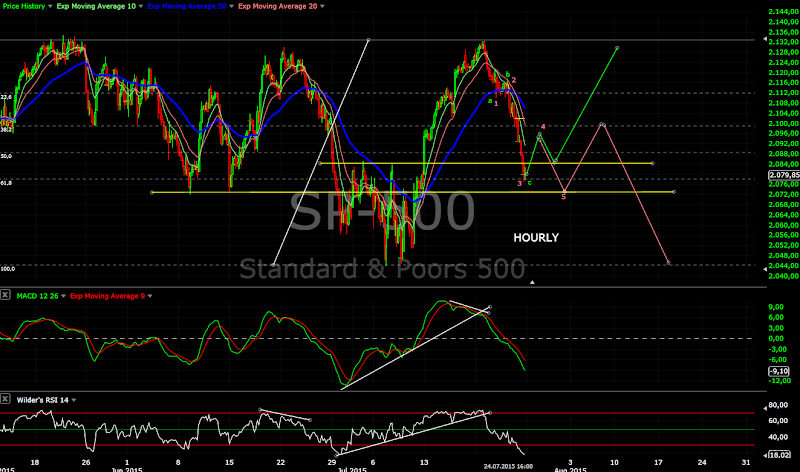Image resolution: width=800 pixels, height=472 pixels.
Task: Click the Jul 2015 time axis label
Action: pos(352,470)
